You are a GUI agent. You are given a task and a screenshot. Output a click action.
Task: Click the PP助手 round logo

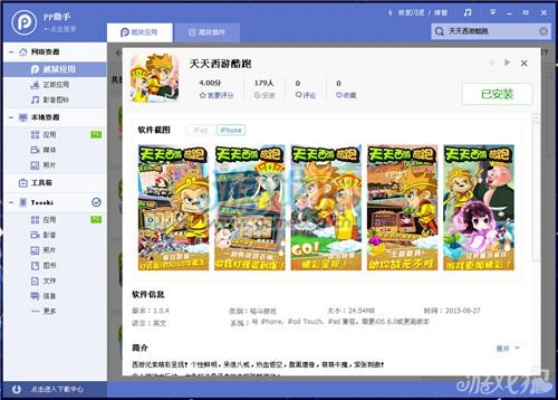click(24, 22)
